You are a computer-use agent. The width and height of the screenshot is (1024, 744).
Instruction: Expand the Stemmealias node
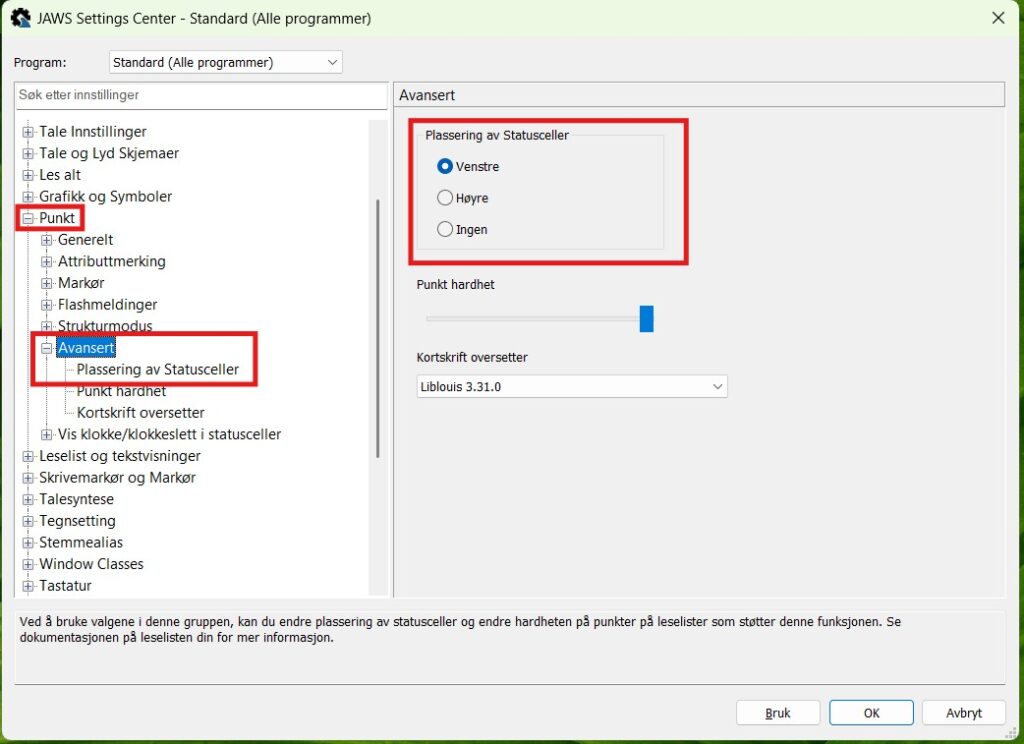pos(28,542)
